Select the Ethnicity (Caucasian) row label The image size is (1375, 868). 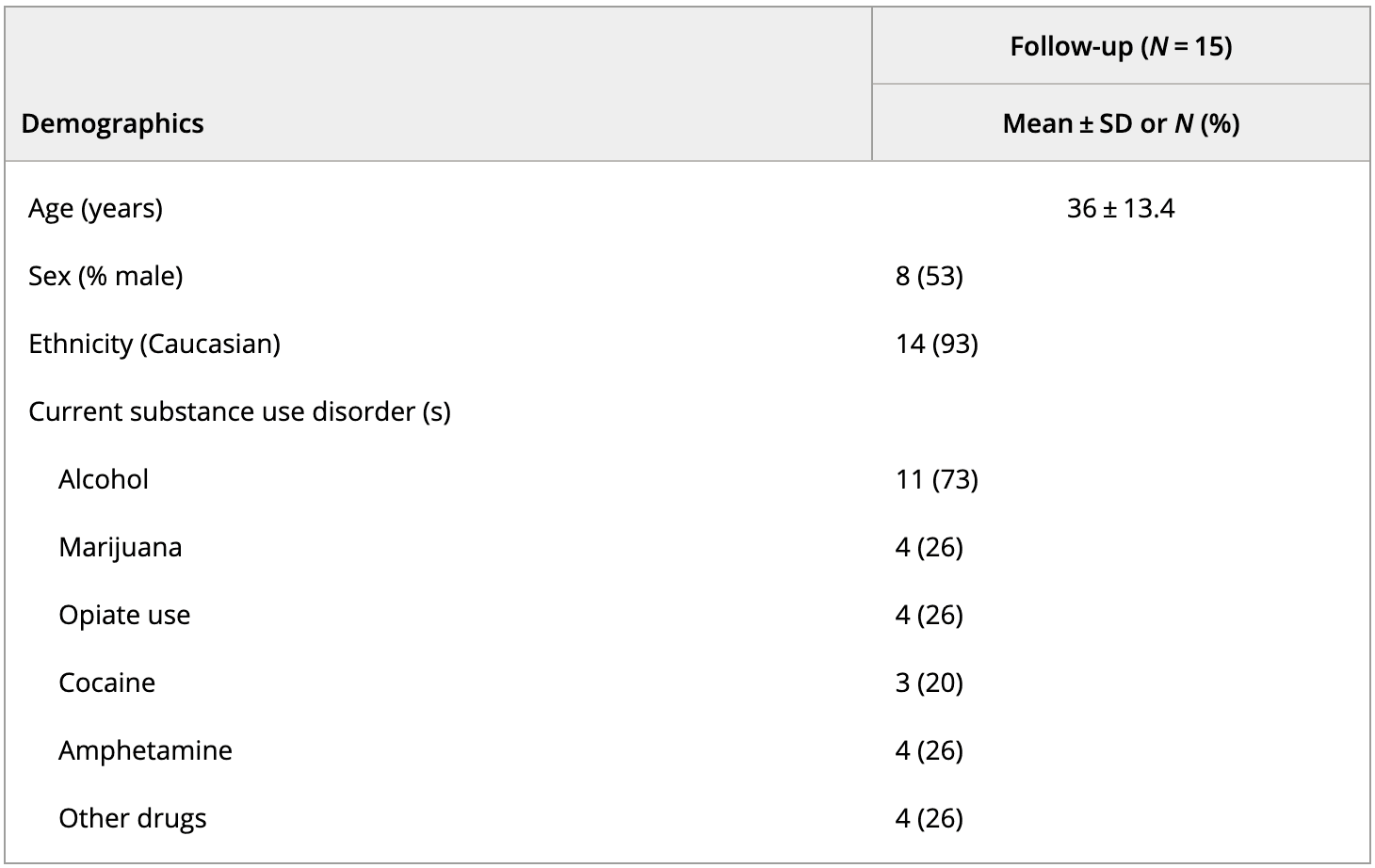pos(154,344)
